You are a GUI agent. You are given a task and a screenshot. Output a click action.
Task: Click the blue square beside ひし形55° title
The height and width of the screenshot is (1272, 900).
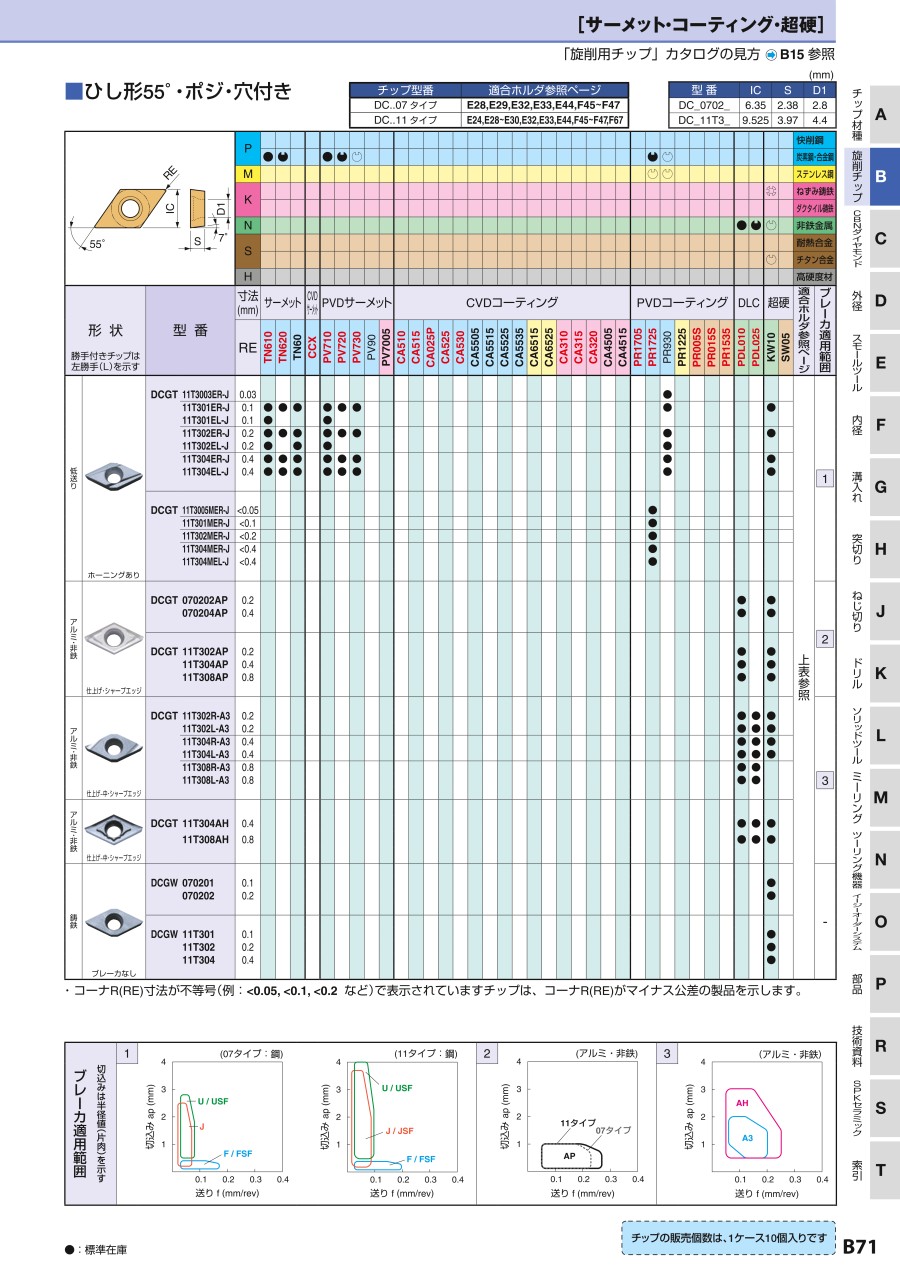(x=72, y=92)
